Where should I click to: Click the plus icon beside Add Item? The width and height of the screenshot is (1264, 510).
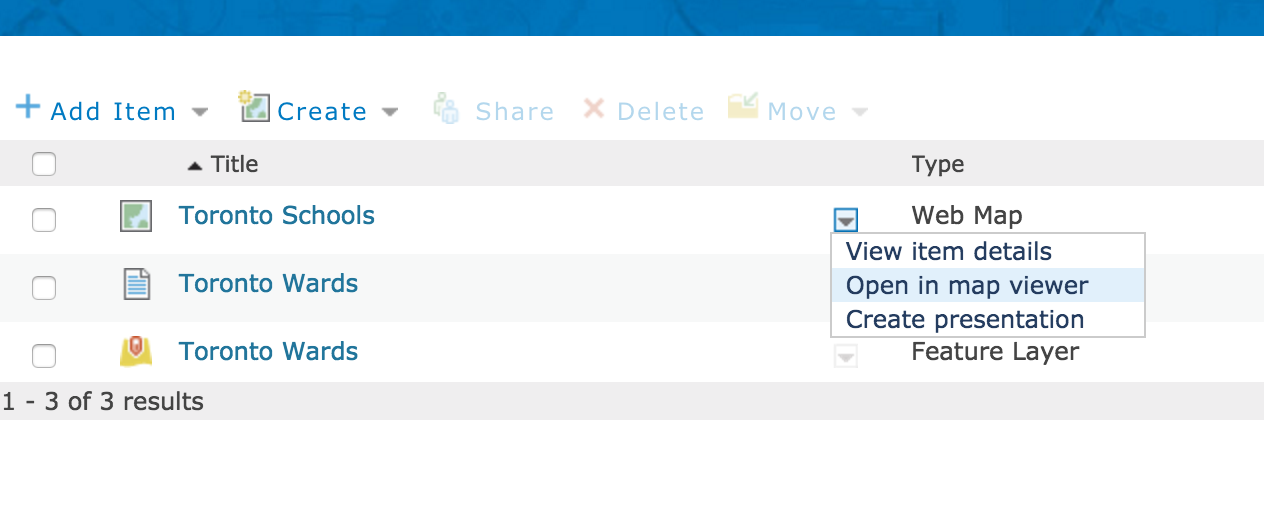28,106
